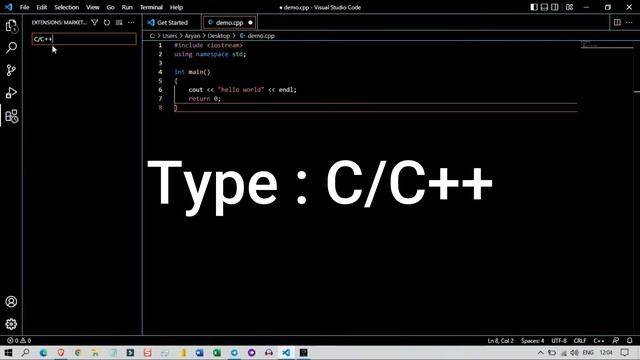This screenshot has height=360, width=640.
Task: Open the Explorer view in activity bar
Action: point(11,26)
